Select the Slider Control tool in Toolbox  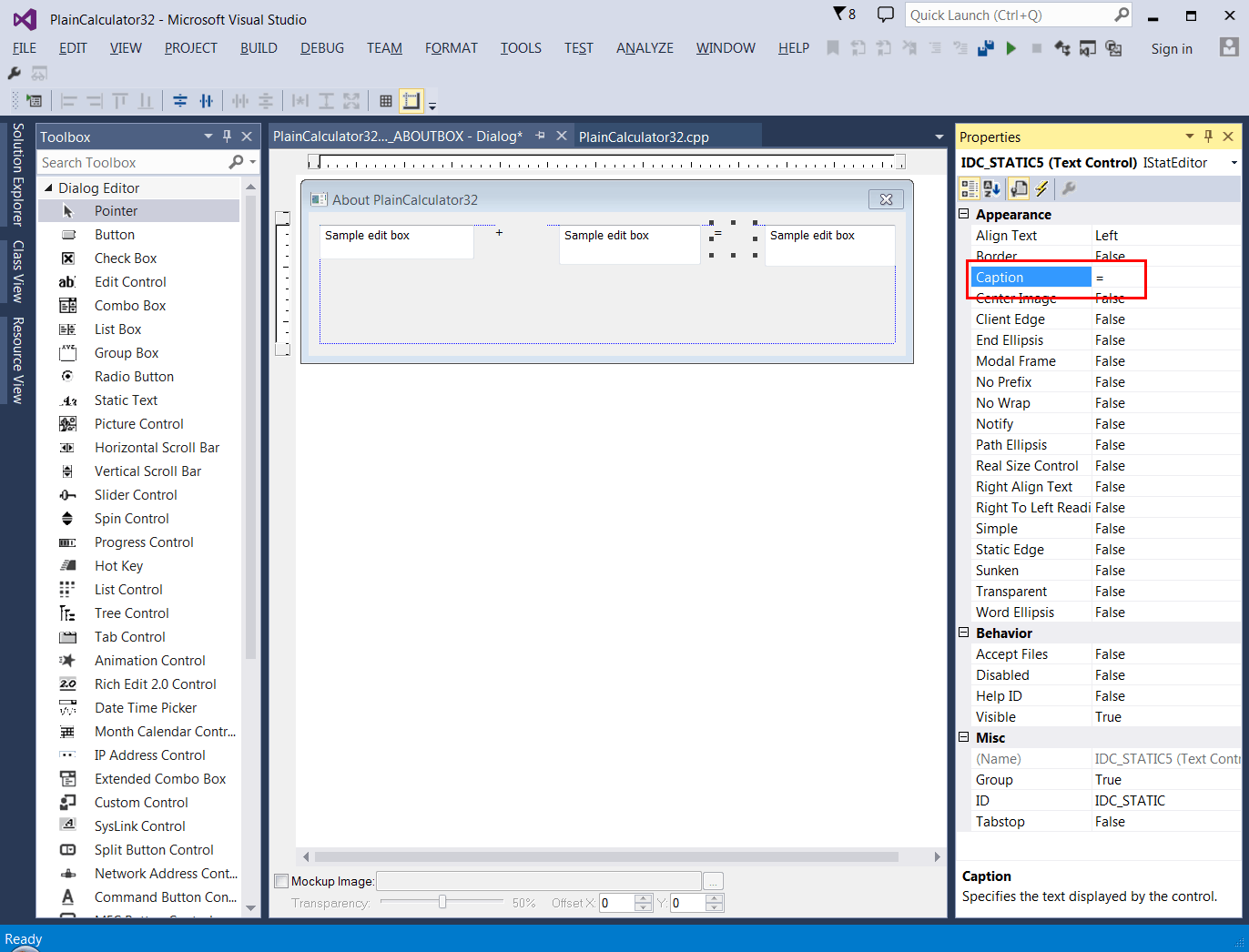pos(138,495)
